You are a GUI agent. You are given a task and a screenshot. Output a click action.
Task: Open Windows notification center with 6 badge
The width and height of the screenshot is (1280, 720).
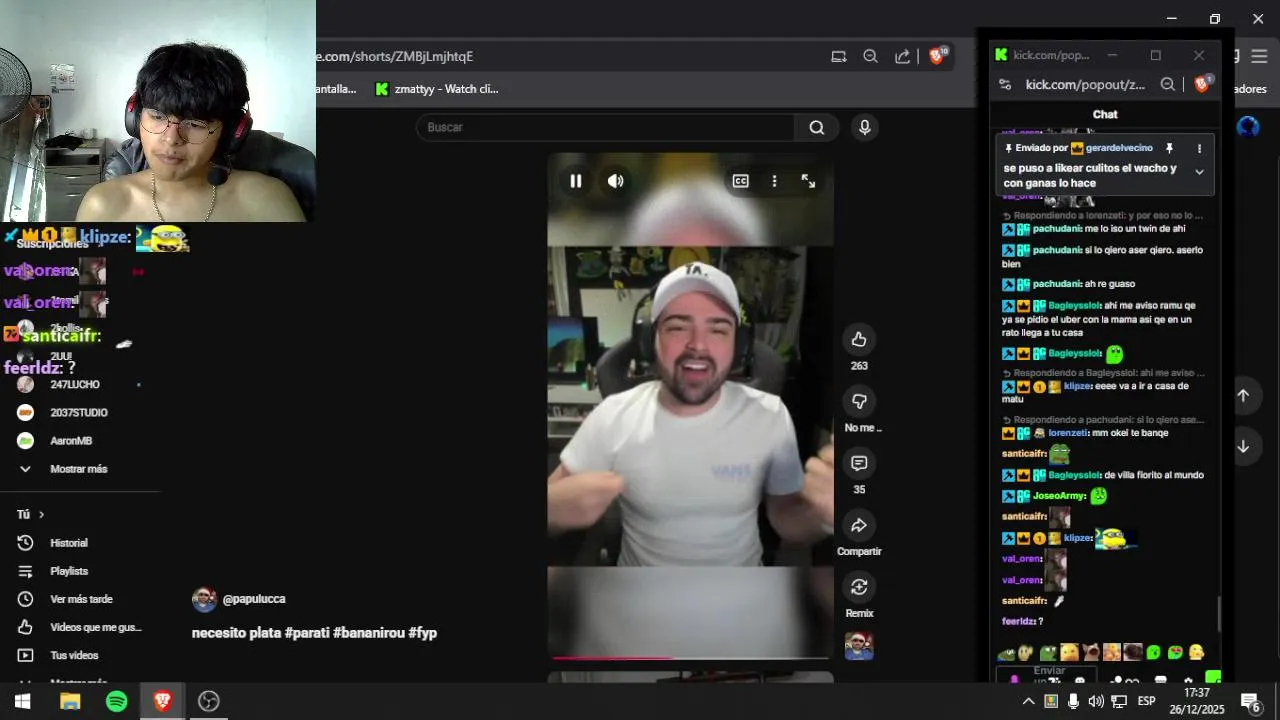click(1250, 701)
